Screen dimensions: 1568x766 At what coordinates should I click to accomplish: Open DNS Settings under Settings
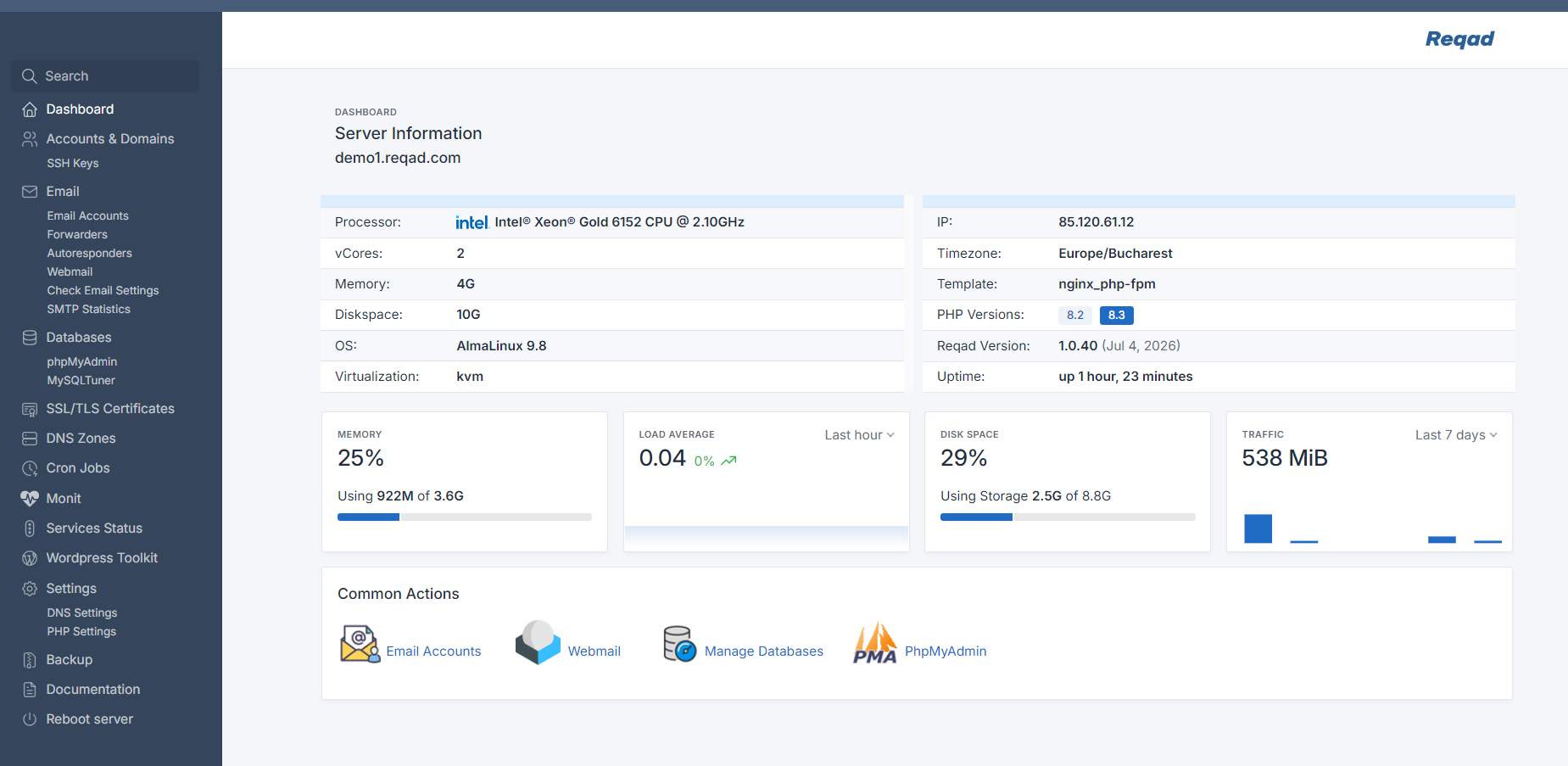82,613
